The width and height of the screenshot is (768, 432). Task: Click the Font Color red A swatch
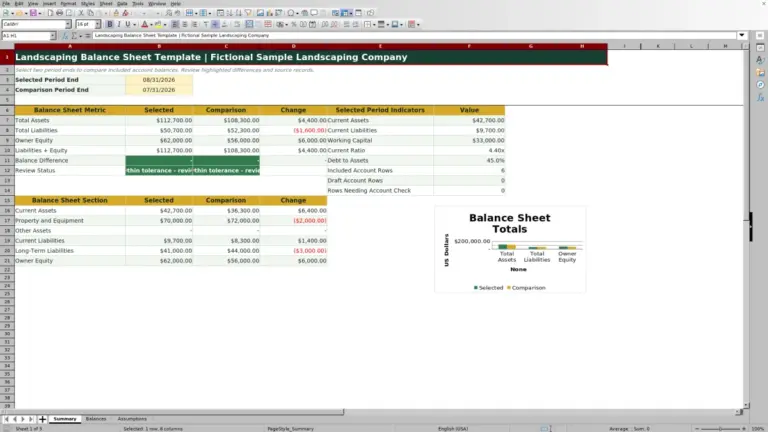(144, 24)
